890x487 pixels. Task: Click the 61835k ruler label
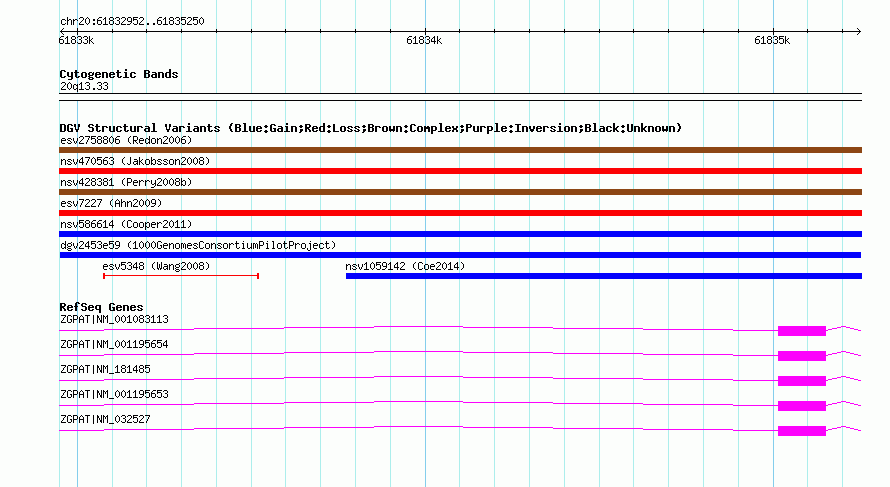pos(772,40)
